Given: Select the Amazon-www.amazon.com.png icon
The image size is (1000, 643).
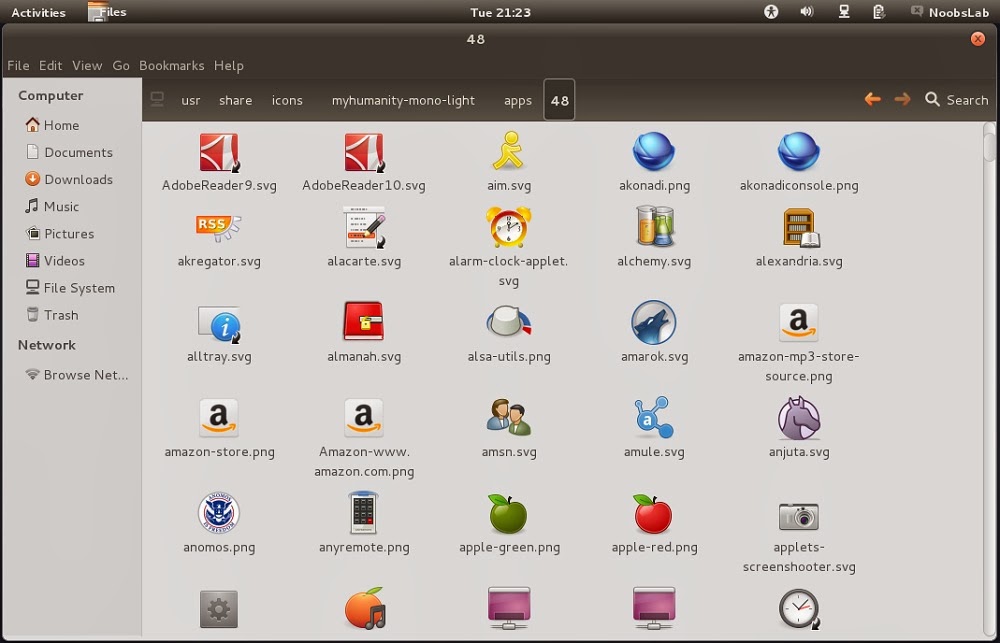Looking at the screenshot, I should pyautogui.click(x=364, y=418).
